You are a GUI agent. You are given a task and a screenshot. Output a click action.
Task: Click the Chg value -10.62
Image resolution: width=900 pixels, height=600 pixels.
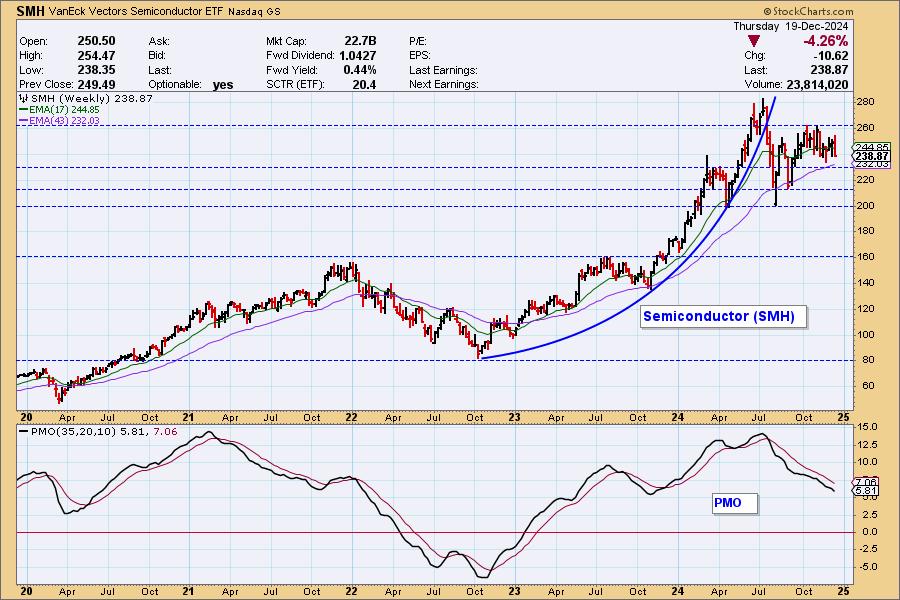pyautogui.click(x=831, y=56)
